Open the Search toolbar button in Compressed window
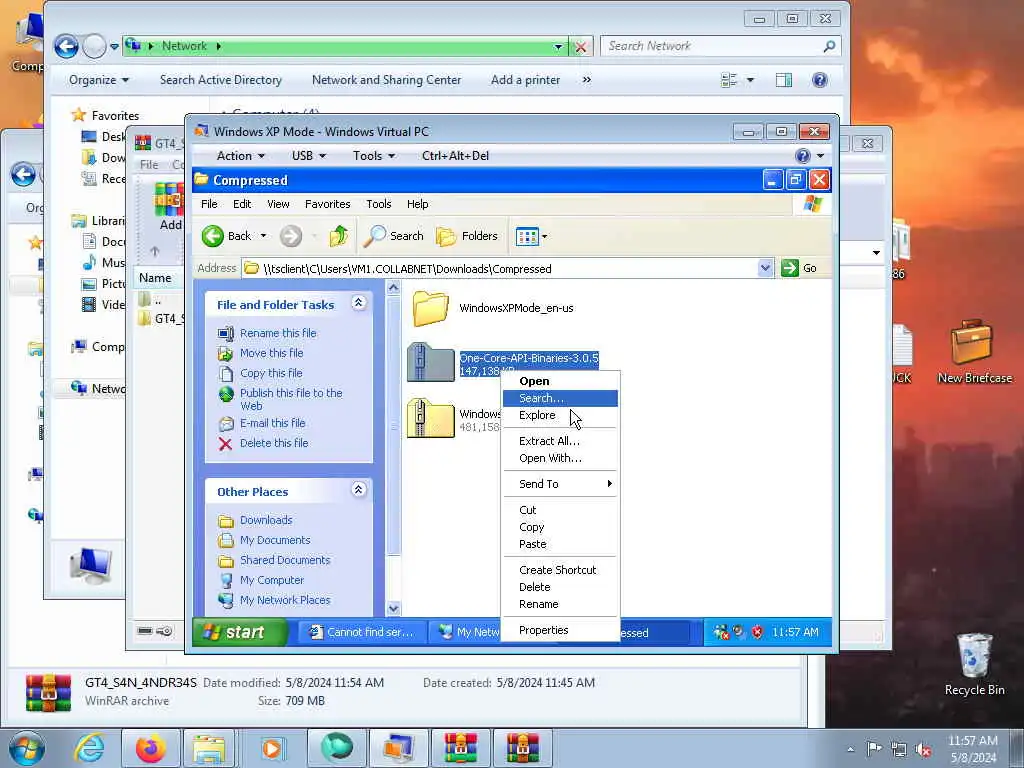This screenshot has width=1024, height=768. point(393,236)
